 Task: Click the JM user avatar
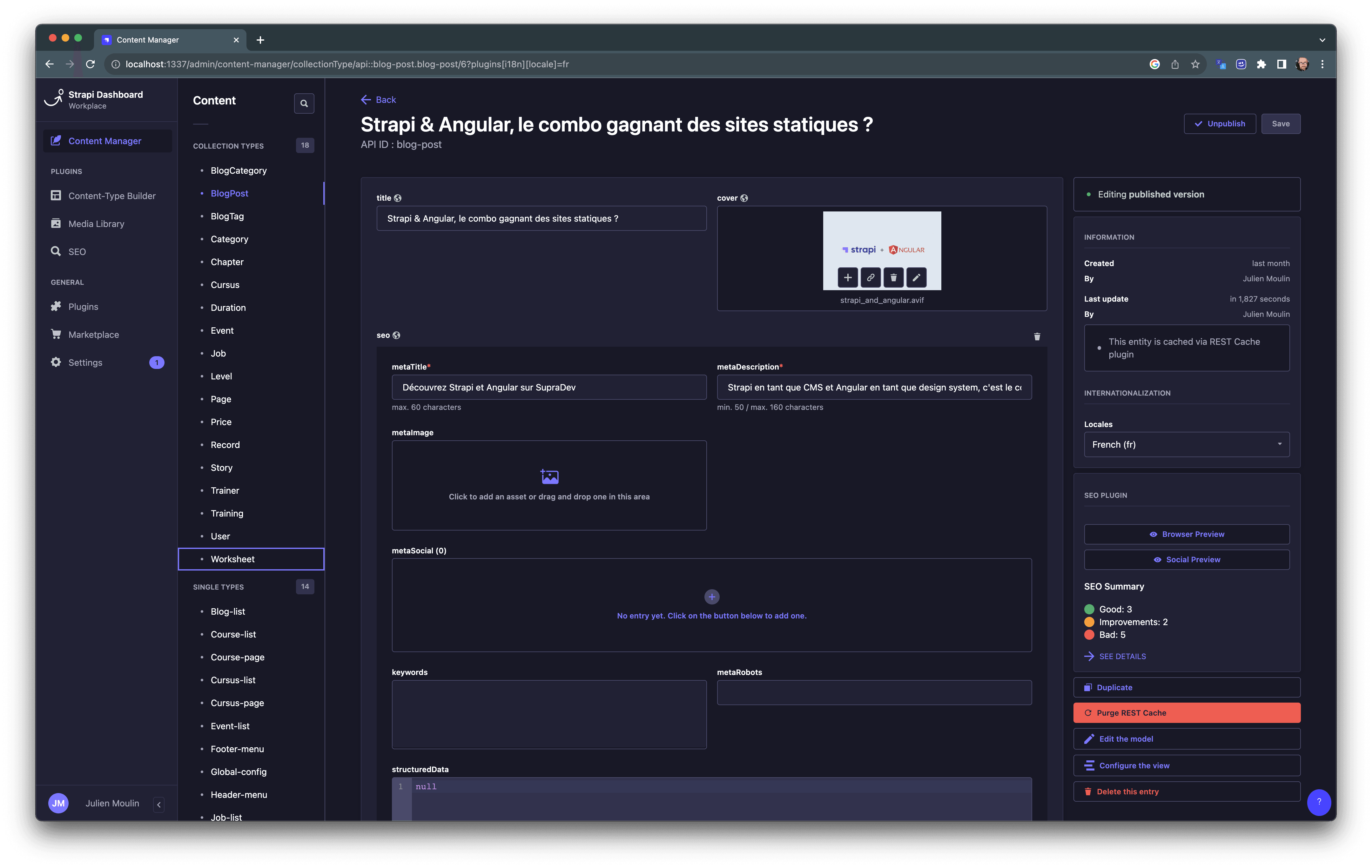tap(58, 803)
